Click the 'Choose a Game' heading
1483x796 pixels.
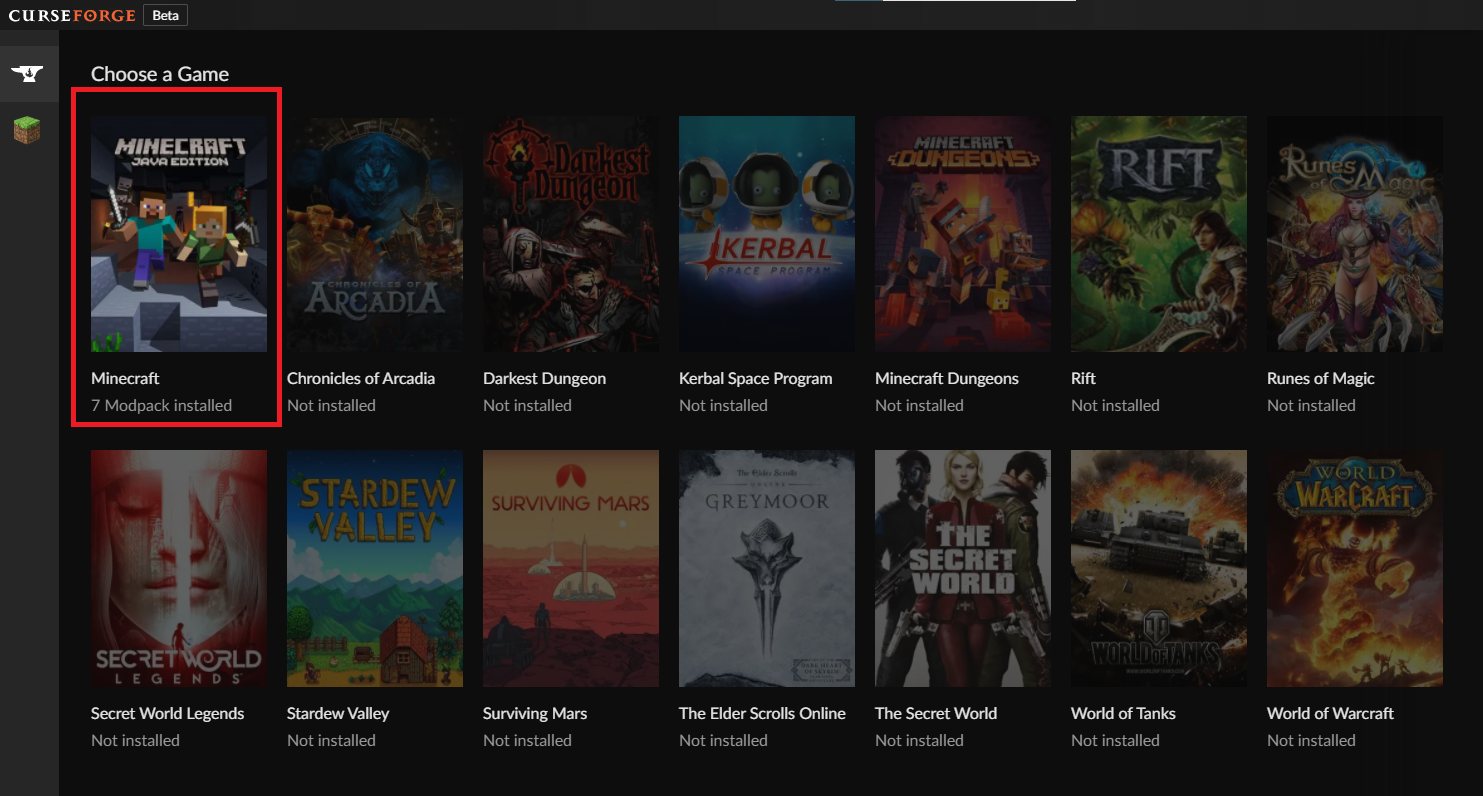pyautogui.click(x=160, y=74)
